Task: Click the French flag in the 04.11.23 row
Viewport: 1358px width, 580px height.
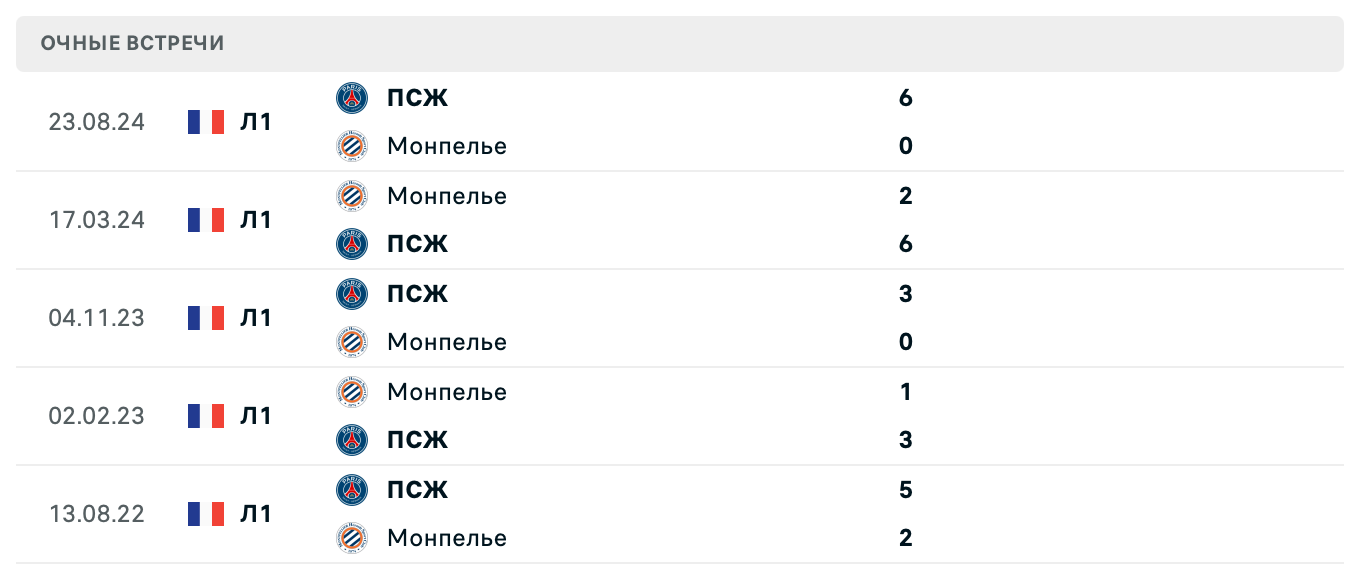Action: [x=206, y=318]
